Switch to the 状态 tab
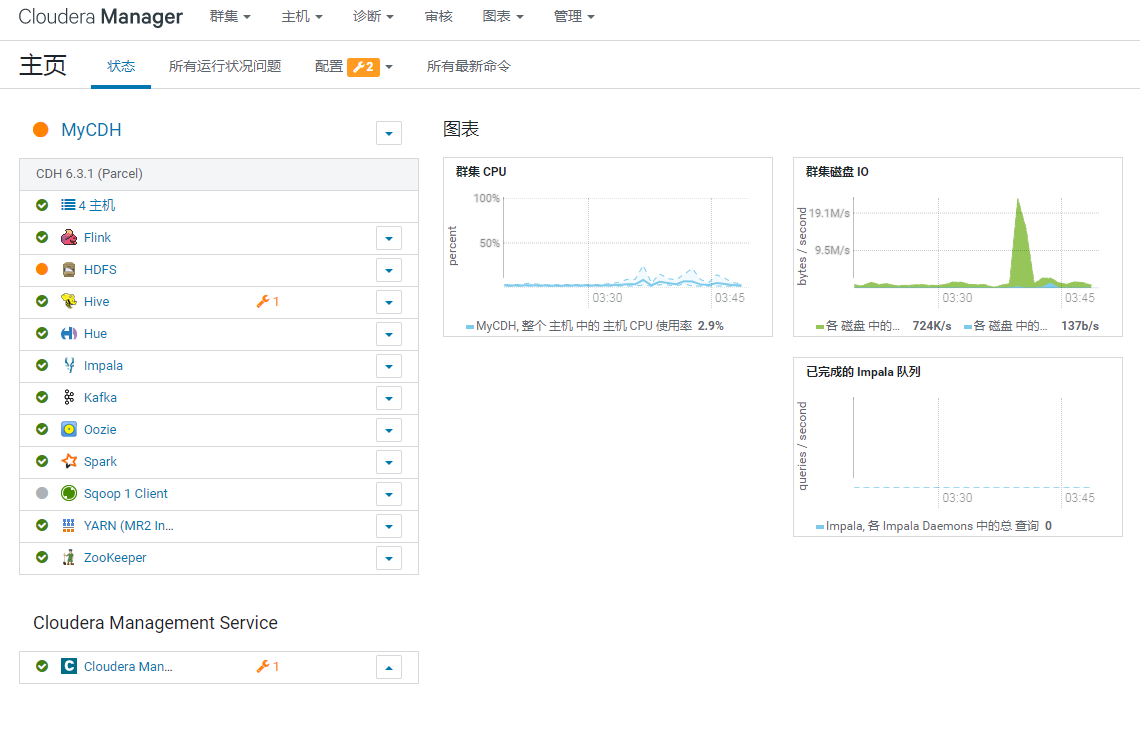Image resolution: width=1140 pixels, height=733 pixels. pyautogui.click(x=121, y=66)
